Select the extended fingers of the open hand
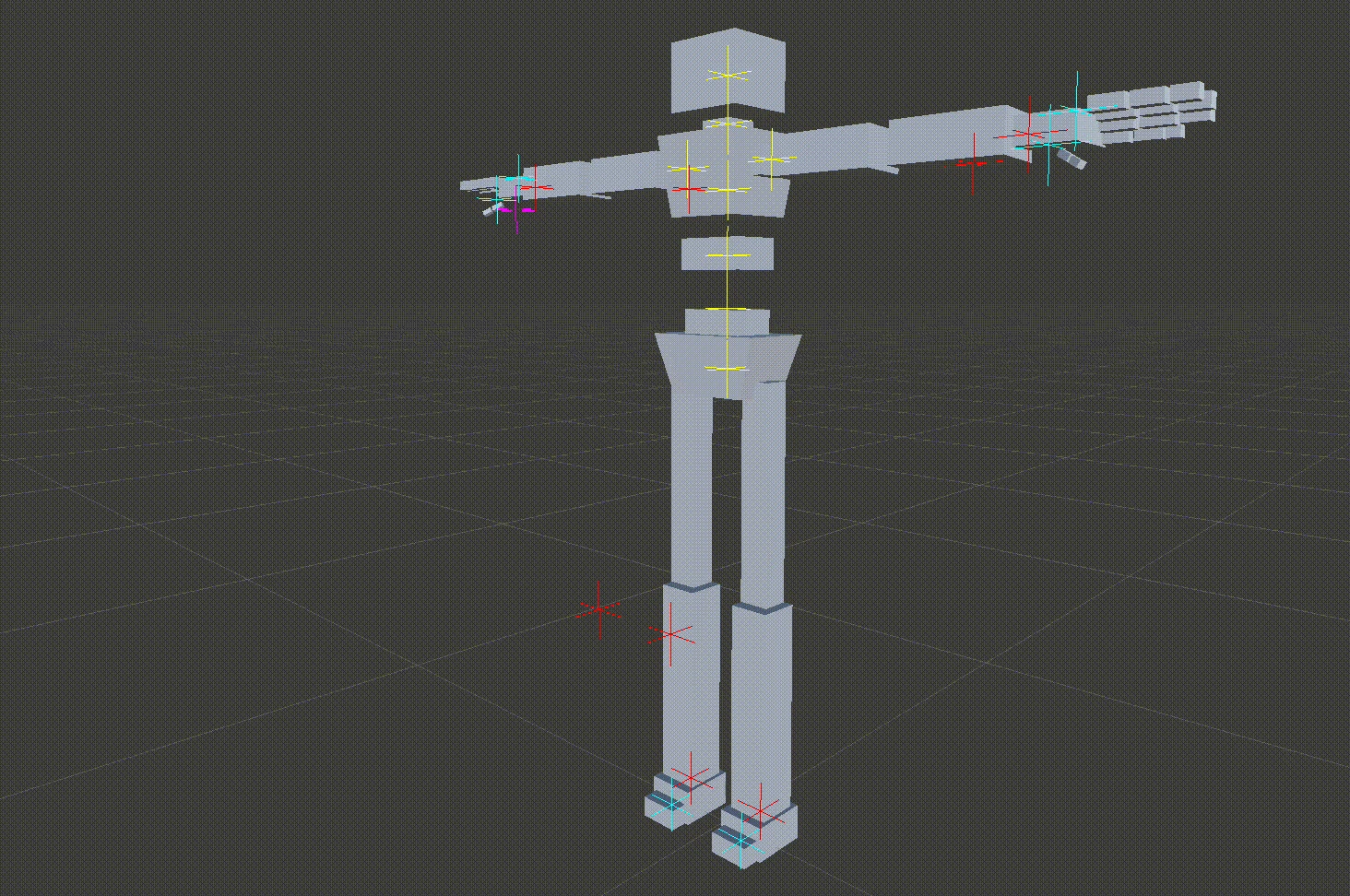Screen dimensions: 1350x896 click(1152, 112)
